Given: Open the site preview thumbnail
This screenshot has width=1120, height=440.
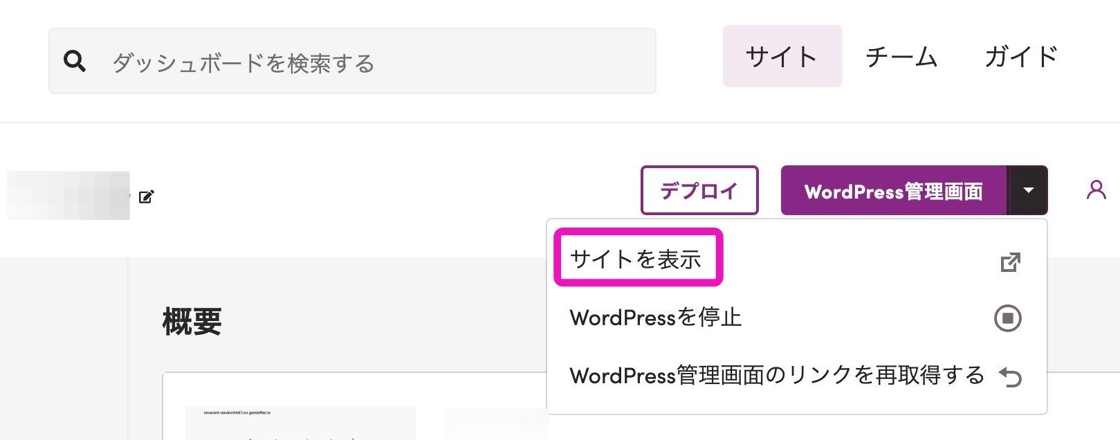Looking at the screenshot, I should (301, 424).
